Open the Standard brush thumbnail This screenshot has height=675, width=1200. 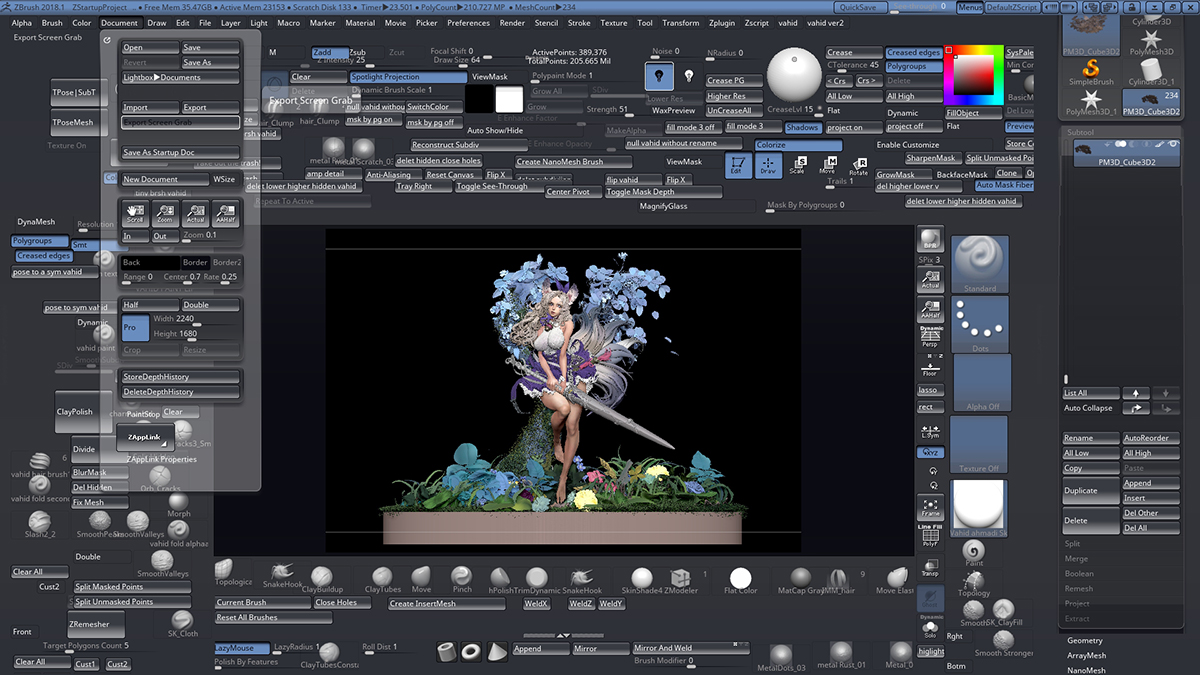pos(980,264)
